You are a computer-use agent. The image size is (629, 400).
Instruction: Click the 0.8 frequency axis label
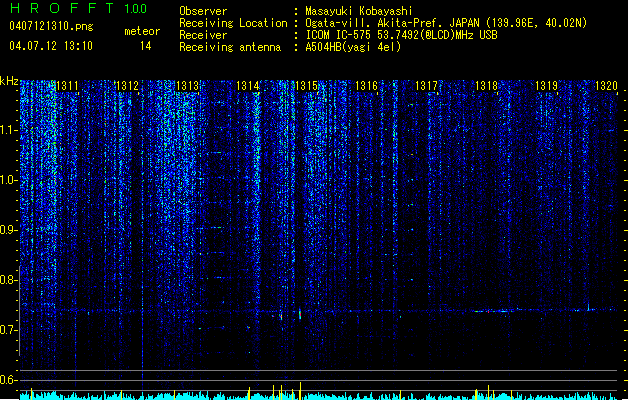8,280
